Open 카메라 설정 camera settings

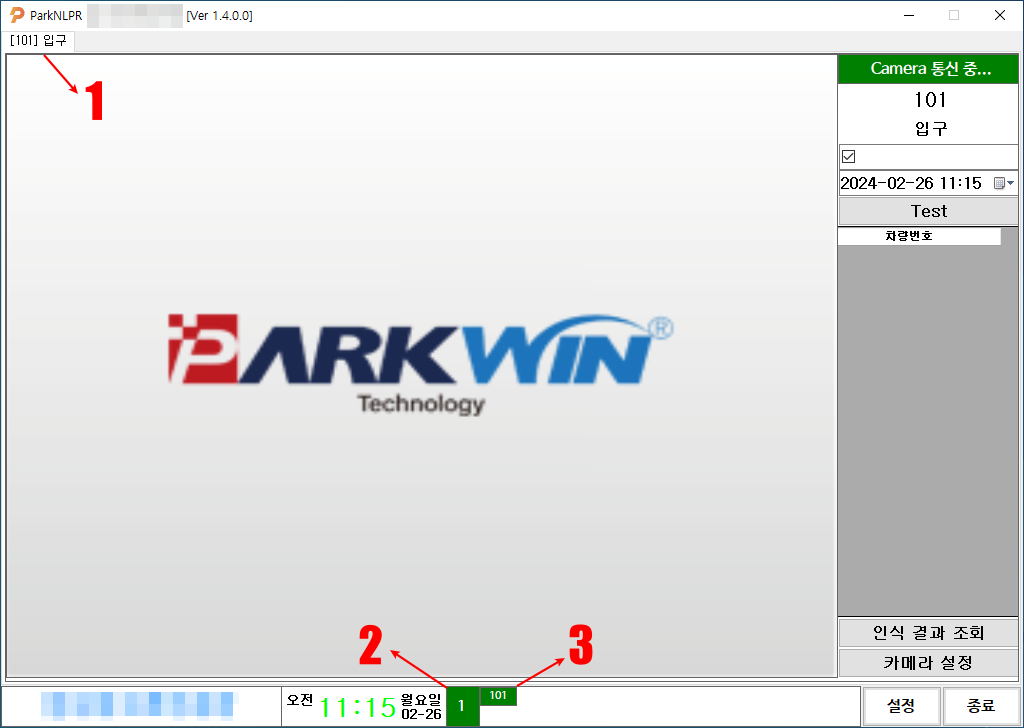click(928, 663)
